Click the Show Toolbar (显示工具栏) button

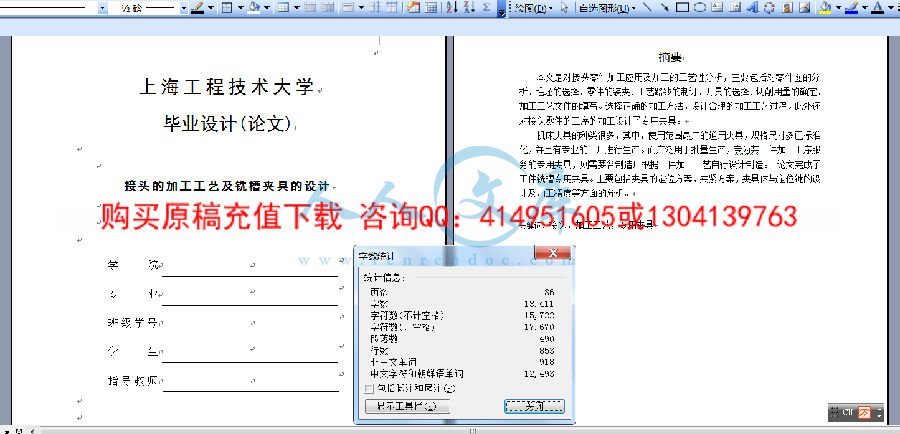point(407,406)
